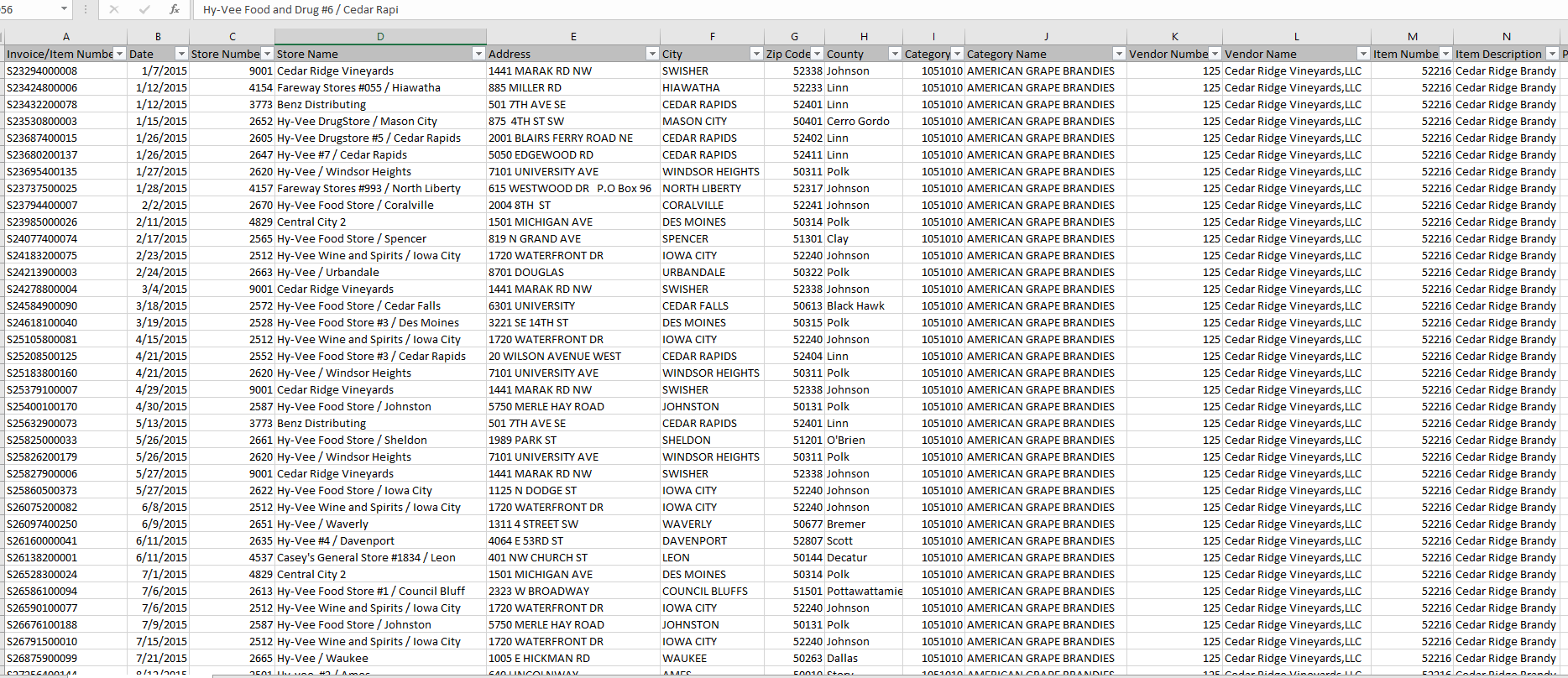Image resolution: width=1568 pixels, height=678 pixels.
Task: Select column J by its header
Action: pos(1046,37)
